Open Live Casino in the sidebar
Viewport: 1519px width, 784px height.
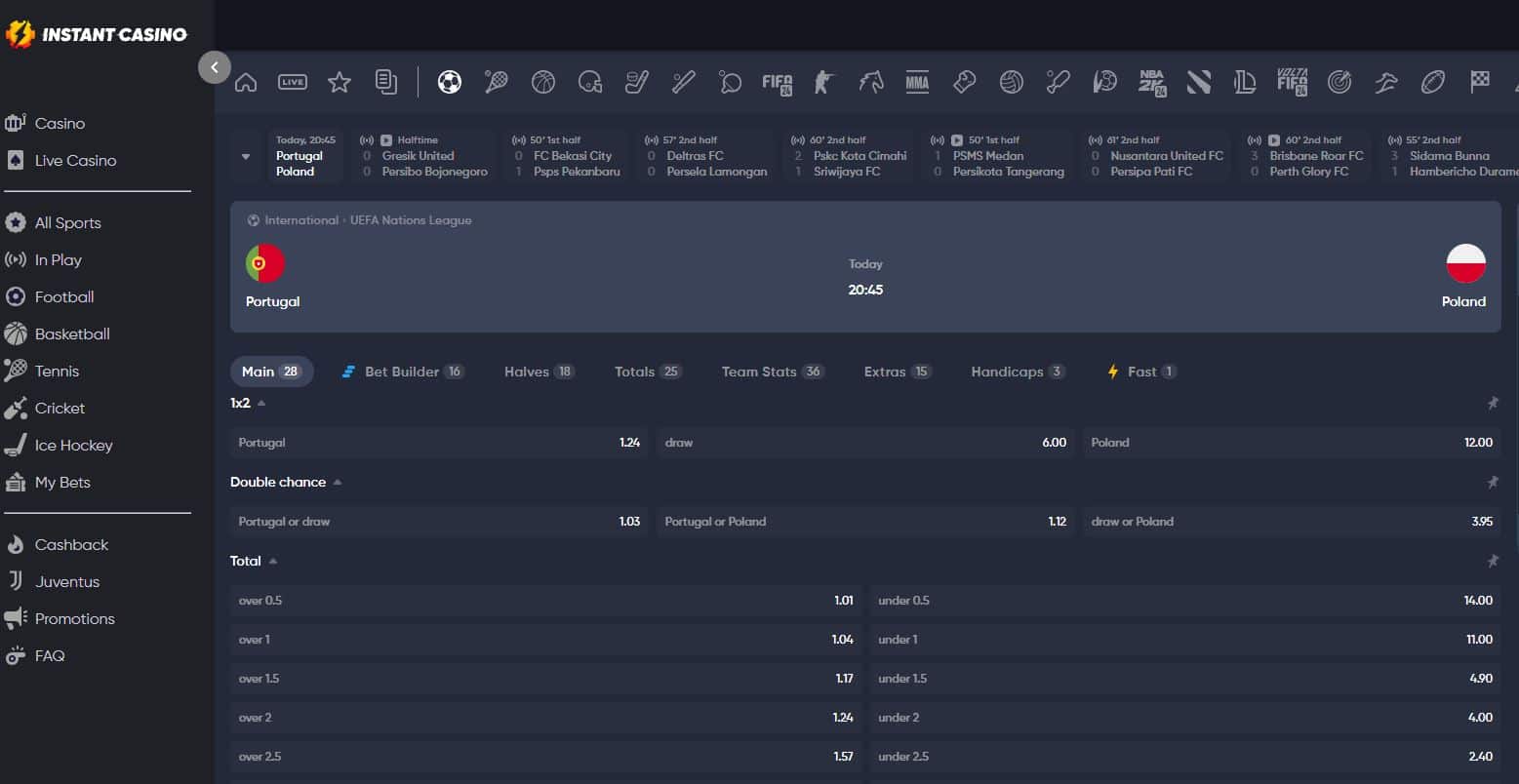tap(75, 161)
